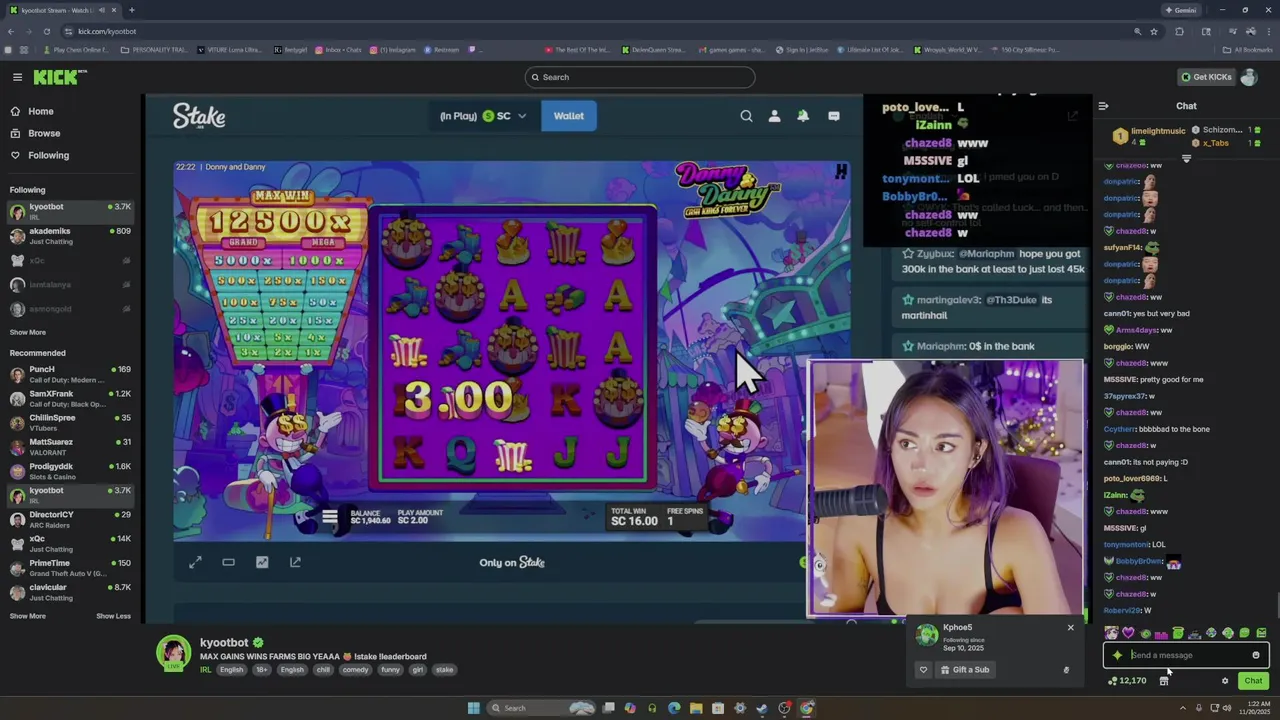Focus the Send a message chat input
Image resolution: width=1280 pixels, height=720 pixels.
pyautogui.click(x=1187, y=655)
